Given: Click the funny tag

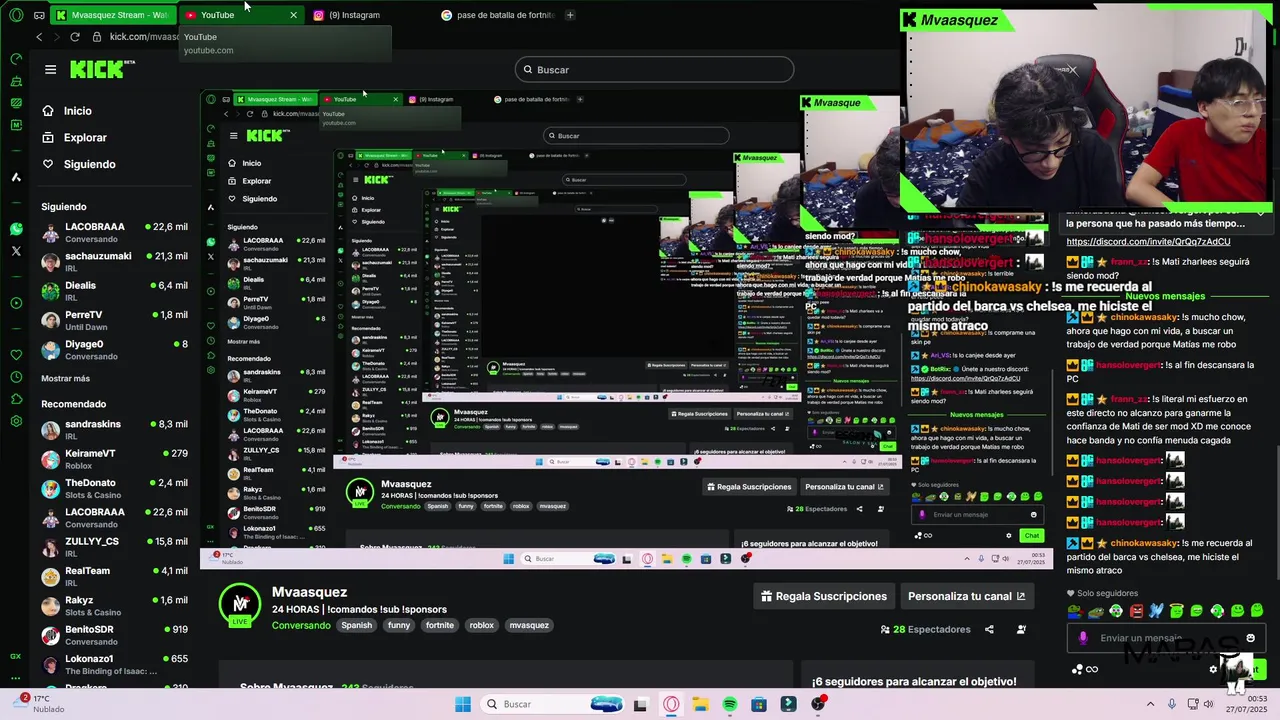Looking at the screenshot, I should coord(399,625).
